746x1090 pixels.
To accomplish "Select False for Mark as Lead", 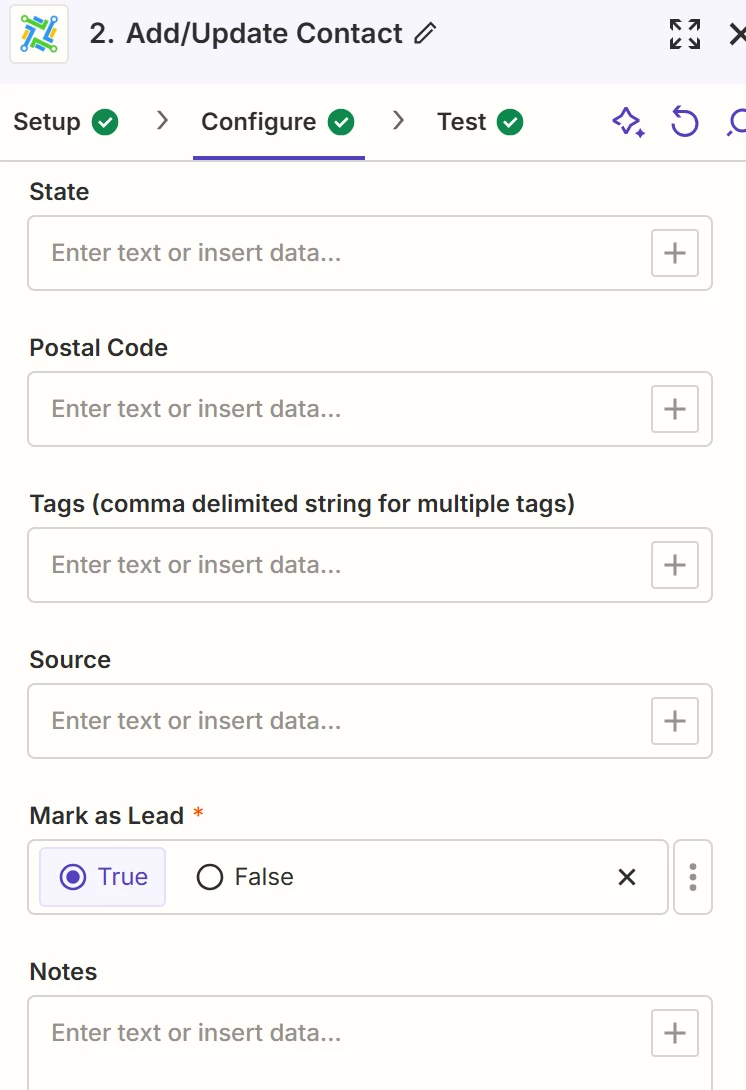I will [245, 877].
